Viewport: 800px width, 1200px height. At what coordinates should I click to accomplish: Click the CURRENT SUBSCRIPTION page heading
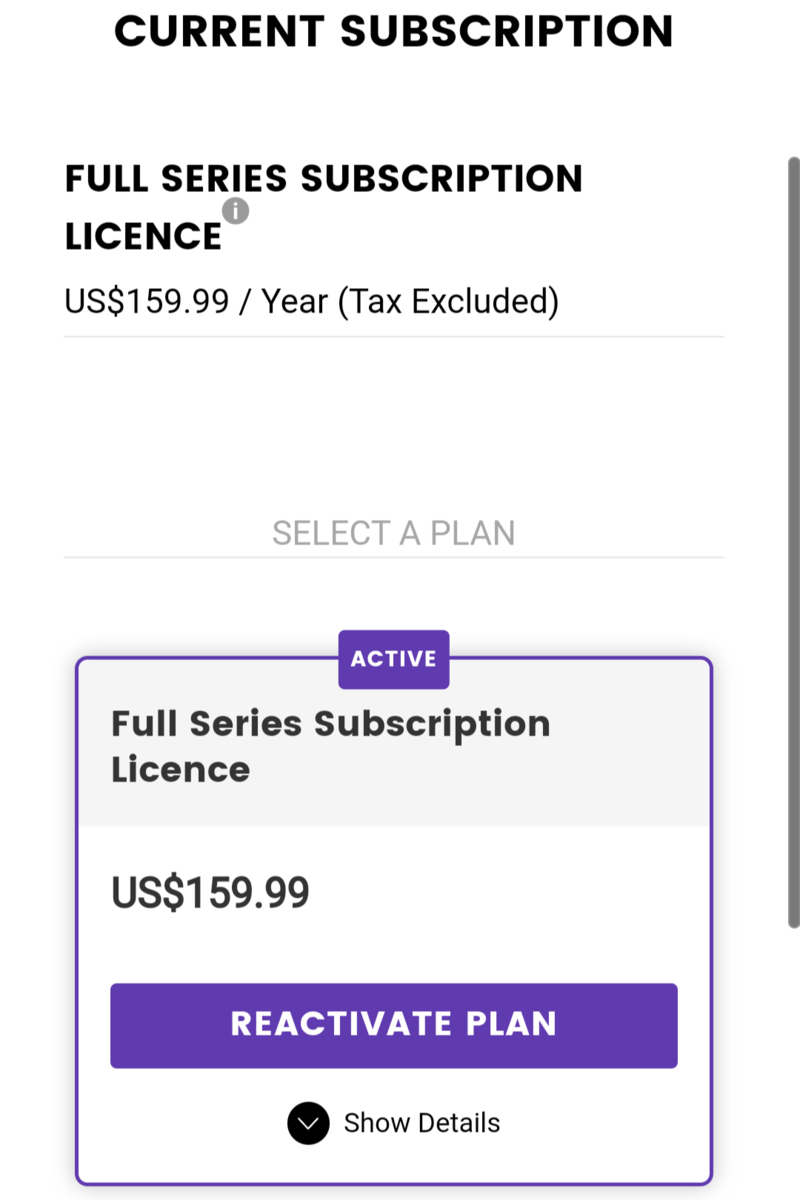tap(394, 32)
